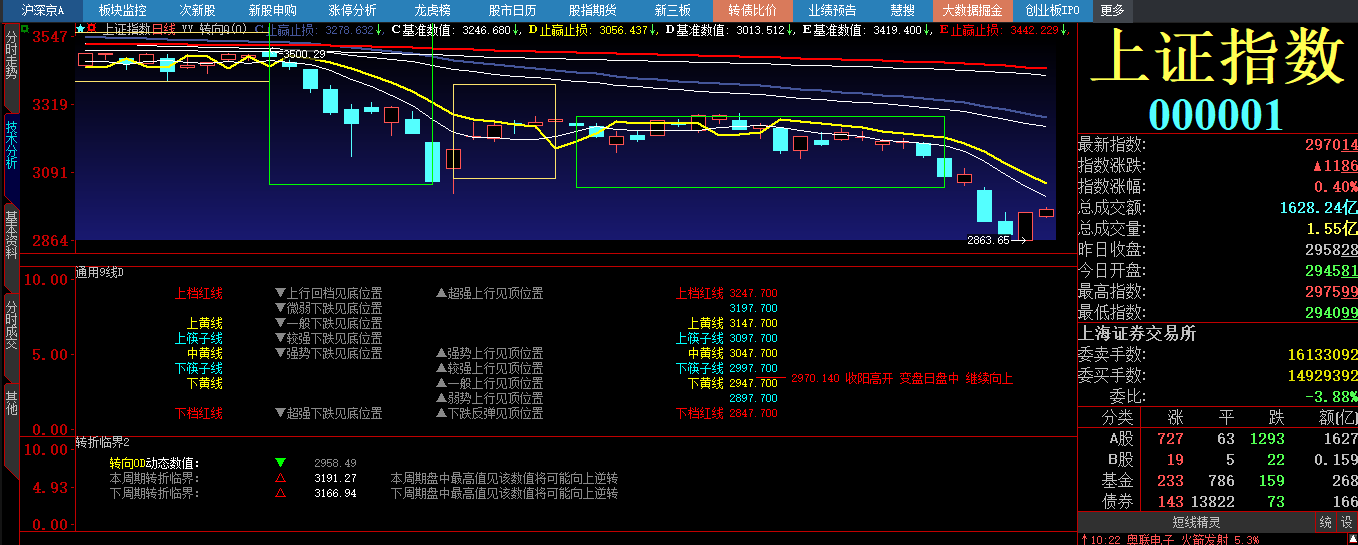Click the 统 statistics button

click(1325, 522)
